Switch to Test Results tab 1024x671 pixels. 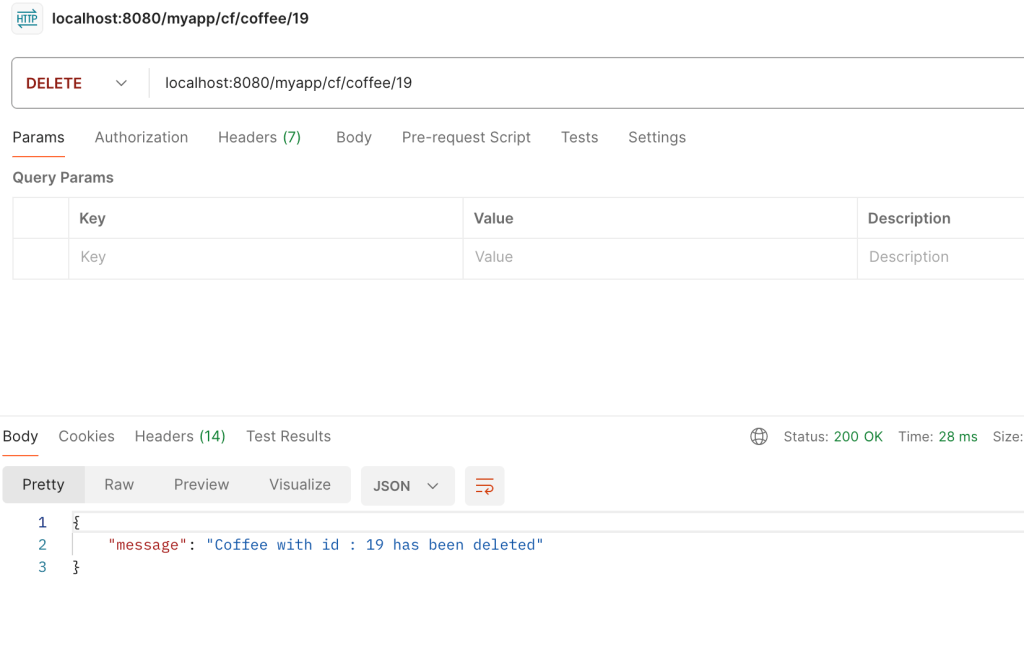tap(288, 436)
